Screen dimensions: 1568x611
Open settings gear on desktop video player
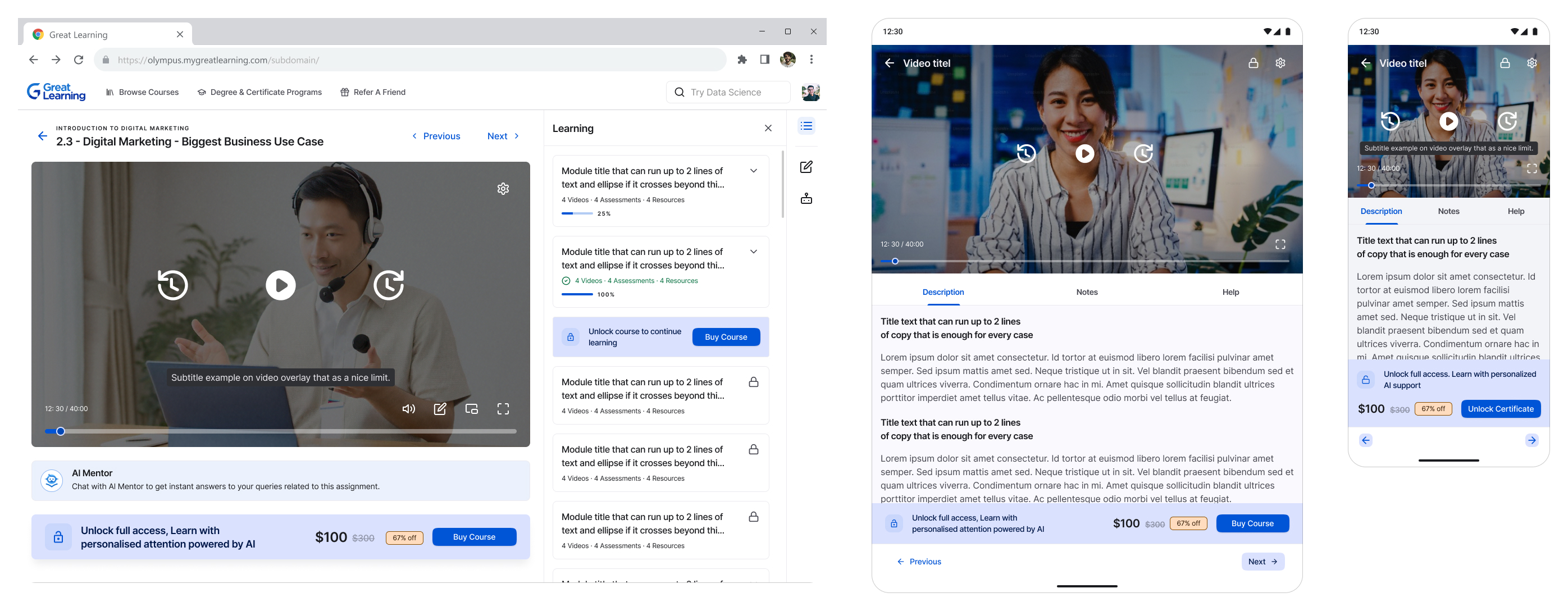[x=503, y=189]
